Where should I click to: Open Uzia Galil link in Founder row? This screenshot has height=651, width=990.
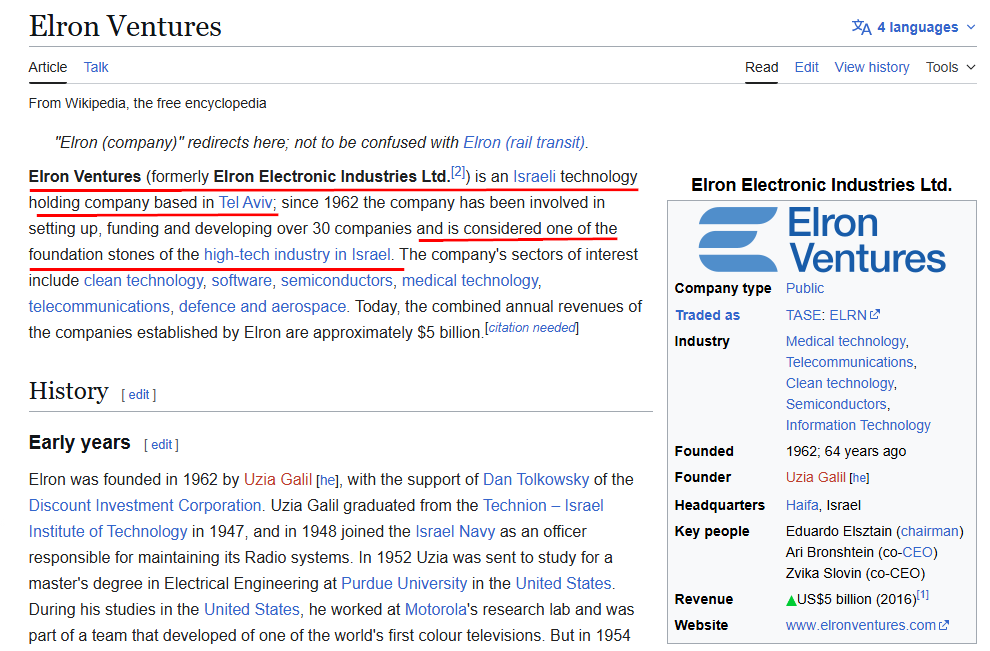[x=816, y=477]
